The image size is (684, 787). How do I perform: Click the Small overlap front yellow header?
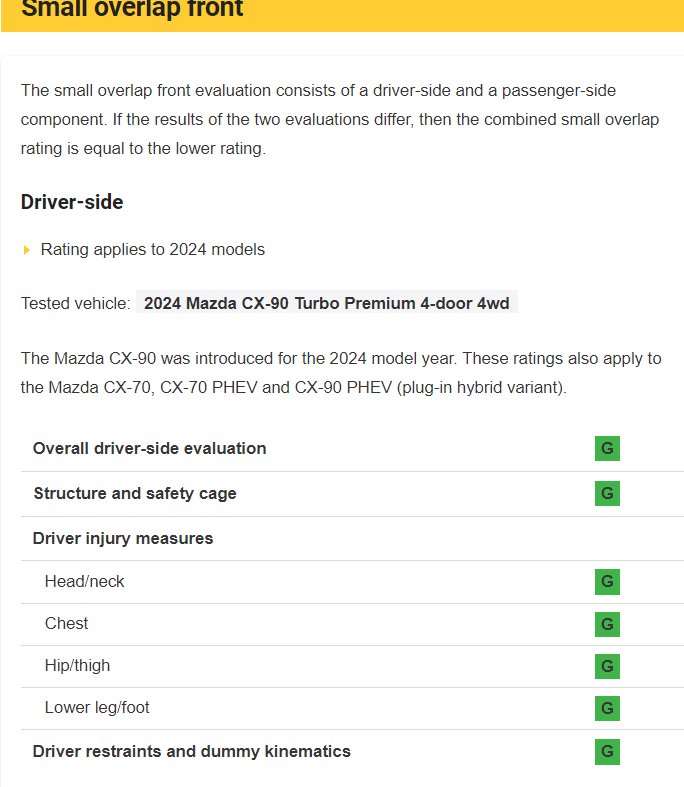click(x=132, y=10)
